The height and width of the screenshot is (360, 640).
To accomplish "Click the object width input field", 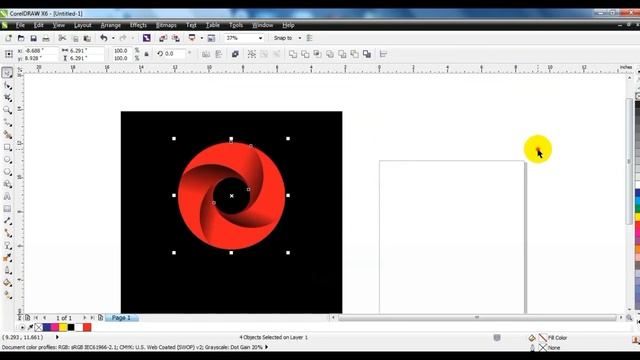I will 86,51.
